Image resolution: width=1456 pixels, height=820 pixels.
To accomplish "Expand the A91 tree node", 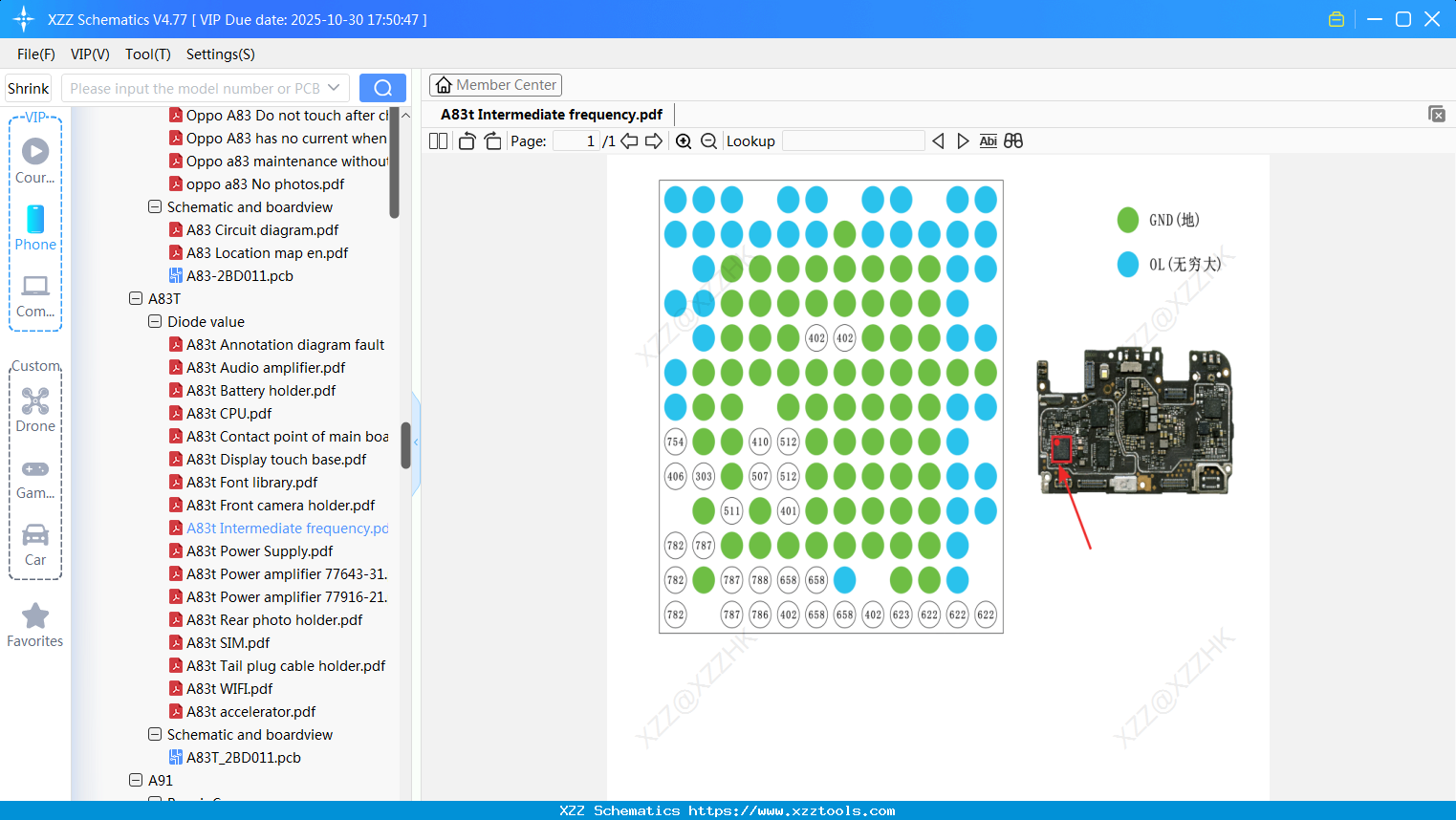I will pos(136,780).
